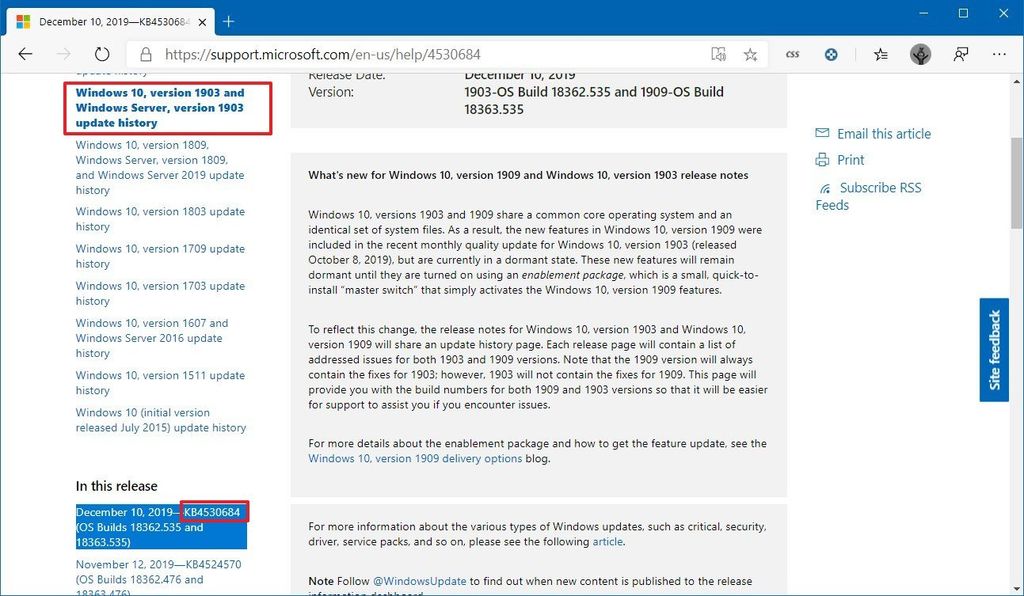1024x596 pixels.
Task: Open the browser profile avatar
Action: click(919, 54)
